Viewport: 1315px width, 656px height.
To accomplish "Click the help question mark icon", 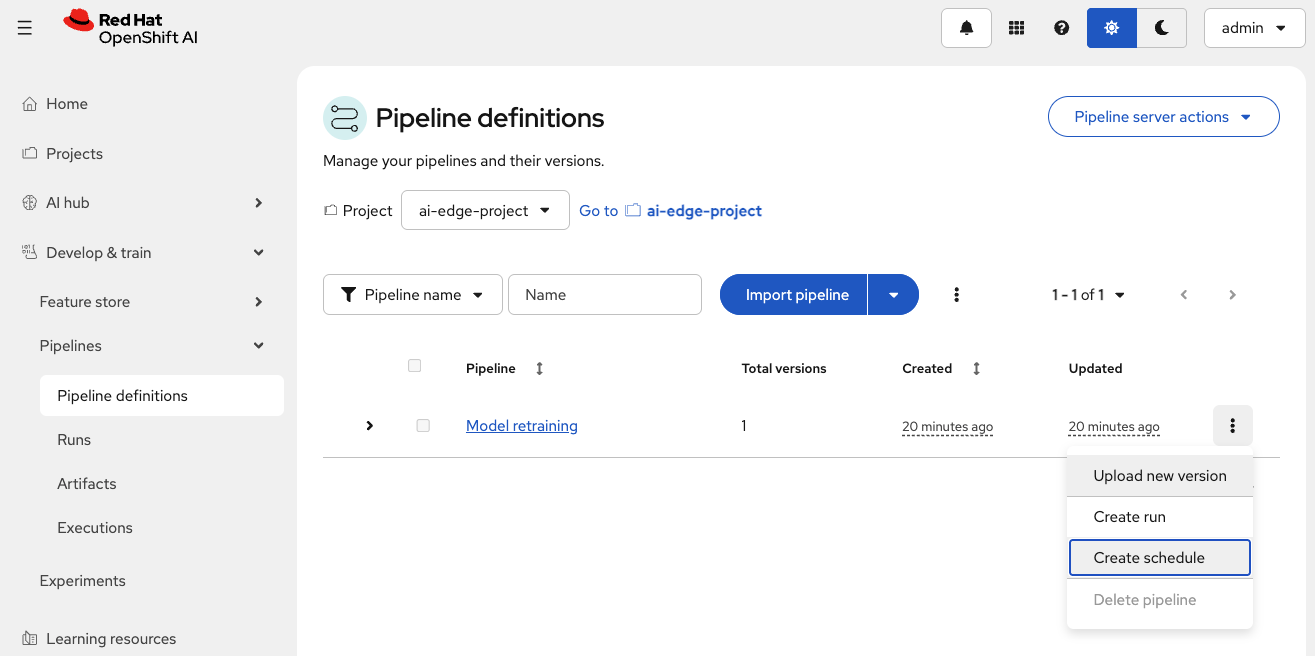I will (1062, 28).
